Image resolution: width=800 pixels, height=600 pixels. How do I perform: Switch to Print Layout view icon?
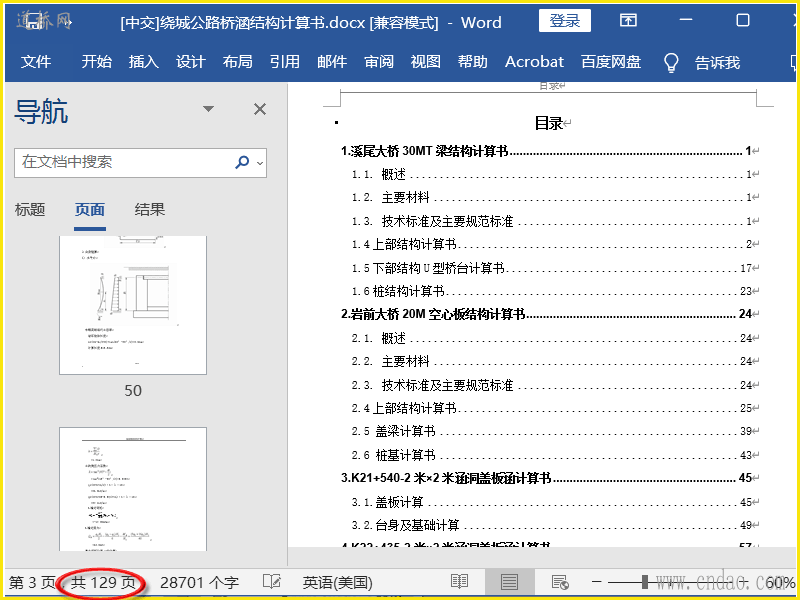[509, 582]
